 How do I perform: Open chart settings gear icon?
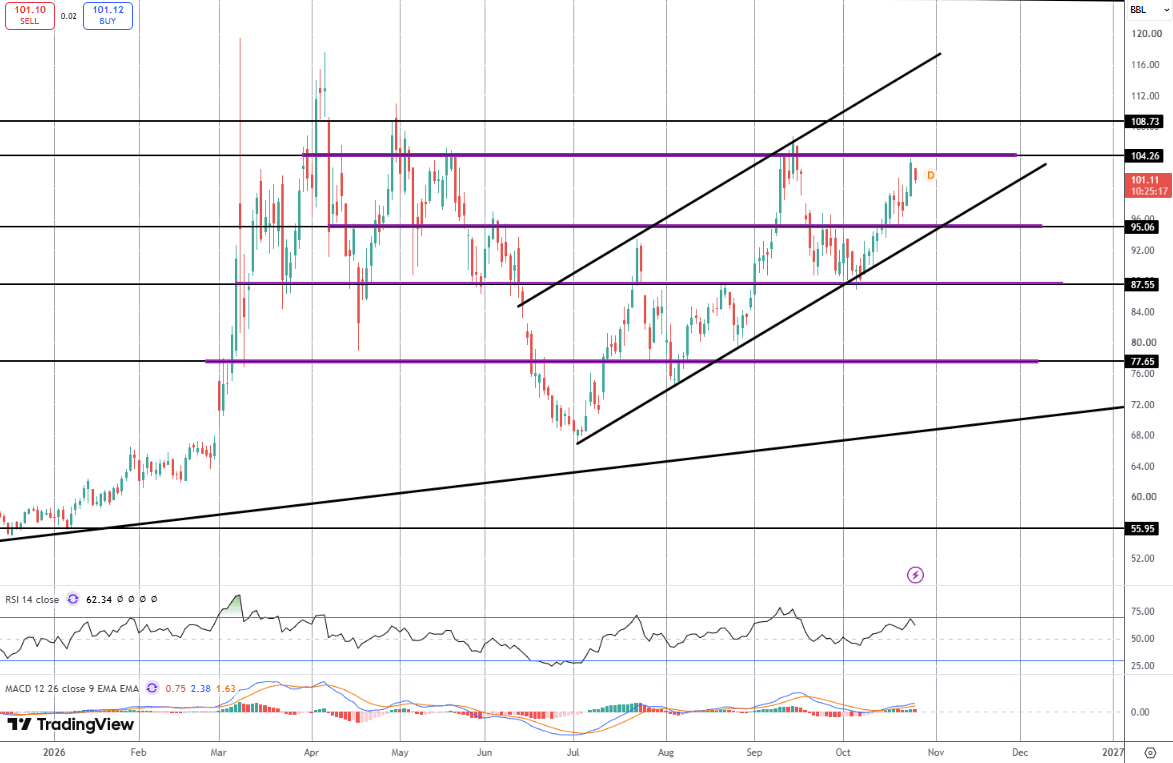1150,753
